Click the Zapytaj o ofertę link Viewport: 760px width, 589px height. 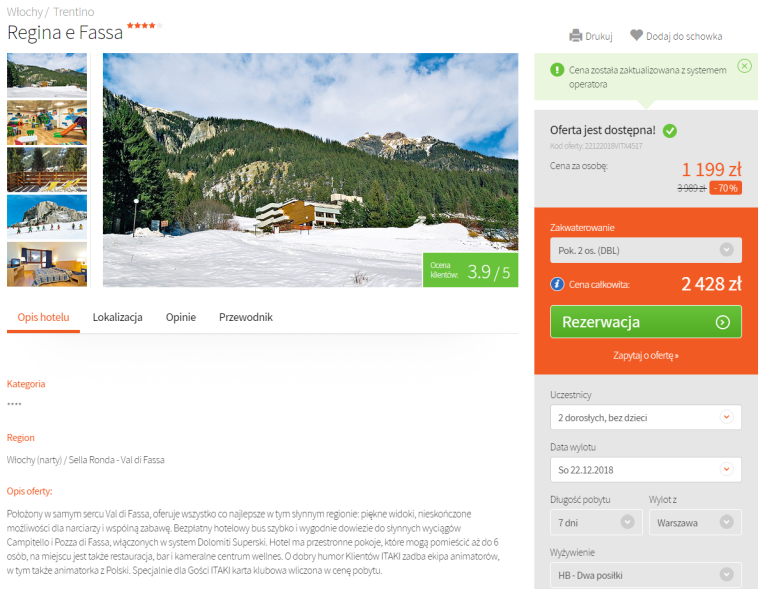pos(646,355)
